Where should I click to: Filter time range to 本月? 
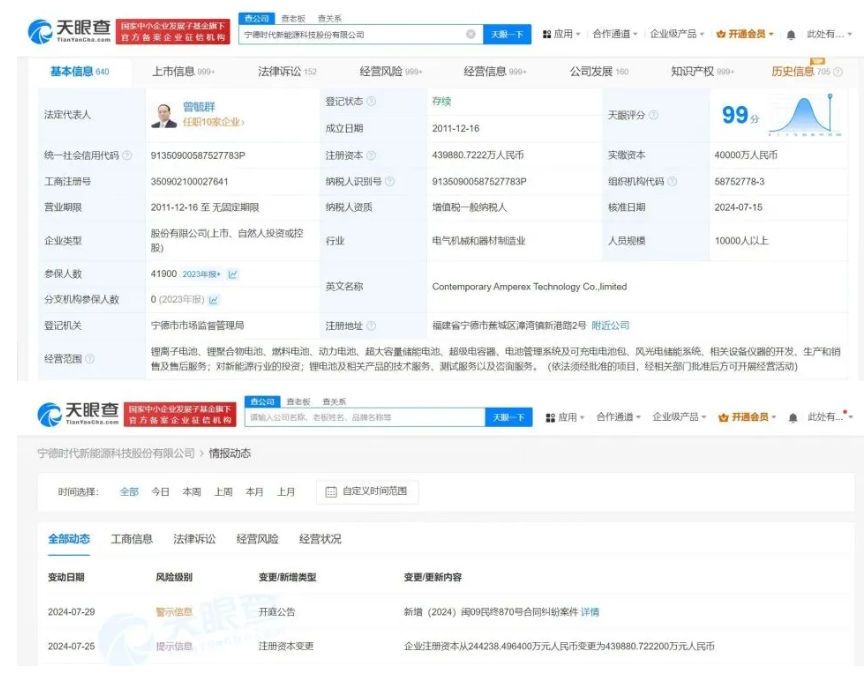(x=254, y=492)
